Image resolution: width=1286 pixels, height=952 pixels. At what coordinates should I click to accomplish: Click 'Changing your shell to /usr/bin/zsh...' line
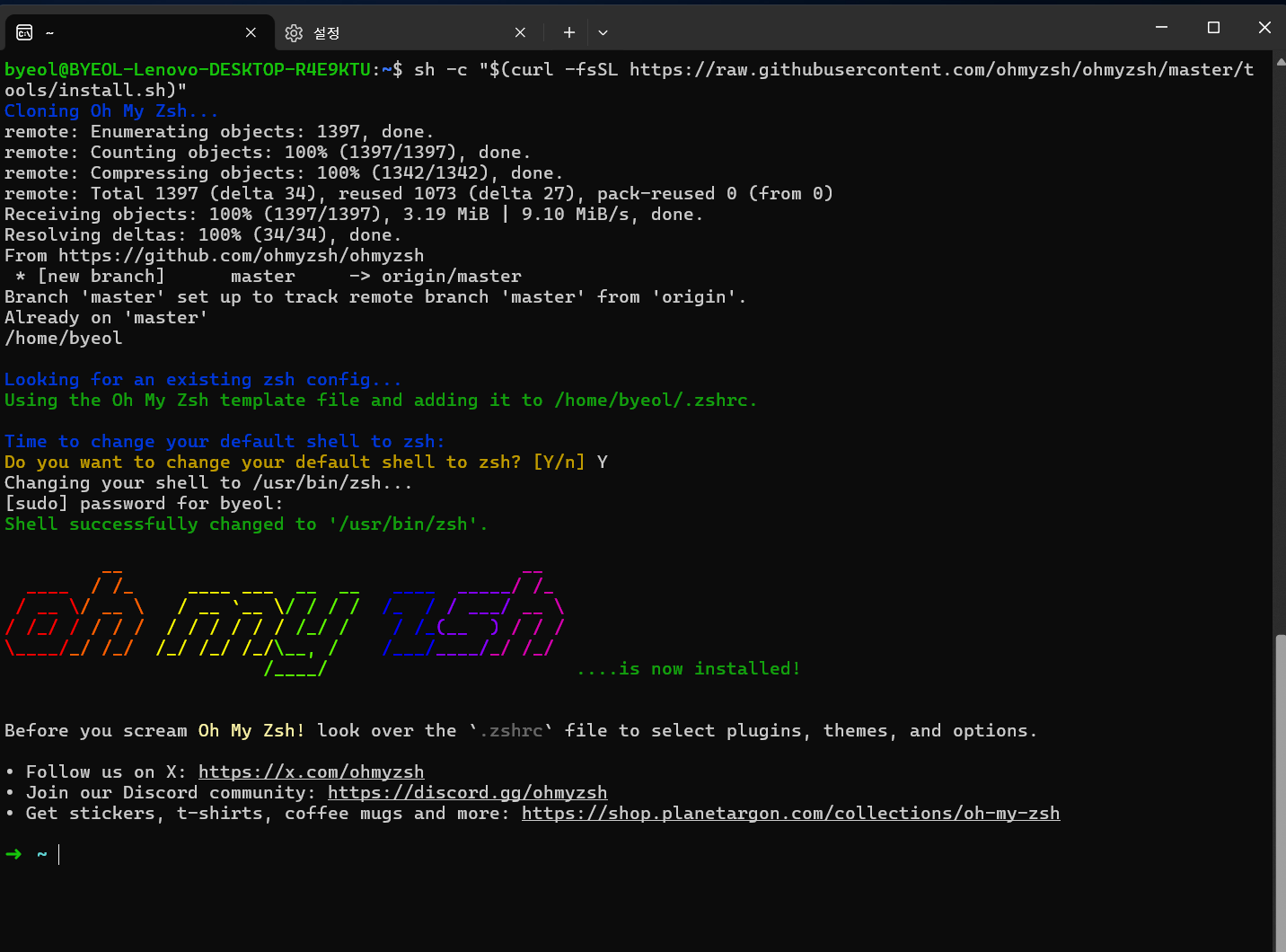click(208, 482)
